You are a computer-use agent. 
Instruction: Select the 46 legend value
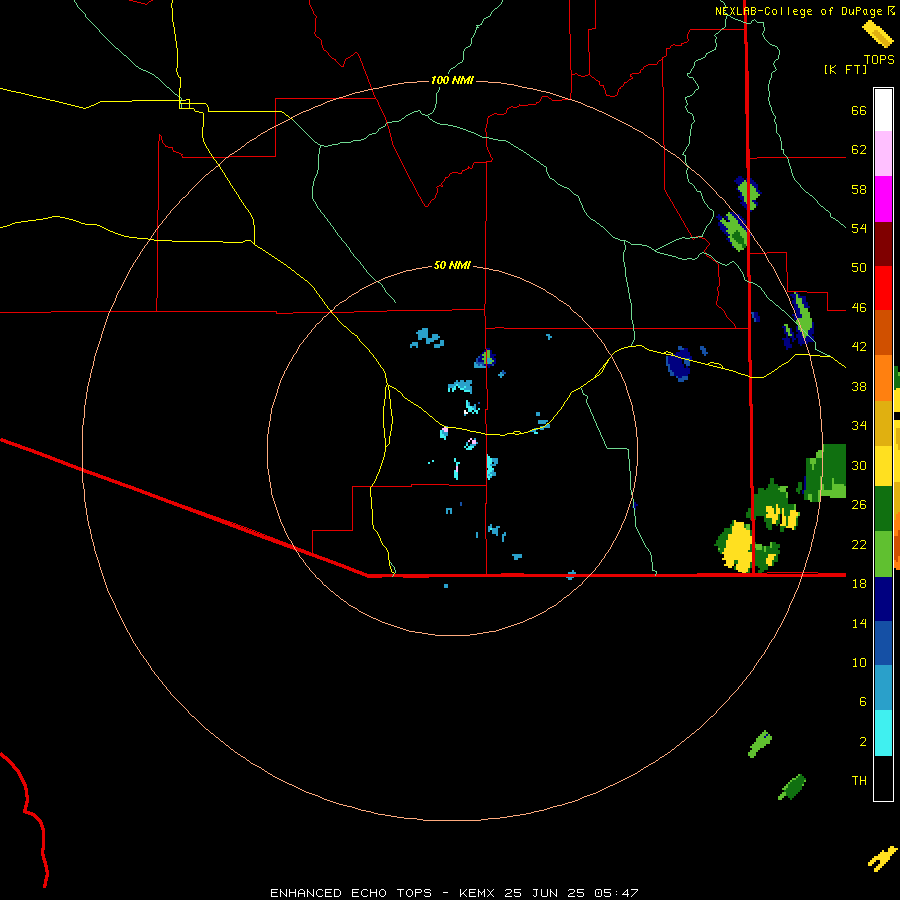point(859,308)
